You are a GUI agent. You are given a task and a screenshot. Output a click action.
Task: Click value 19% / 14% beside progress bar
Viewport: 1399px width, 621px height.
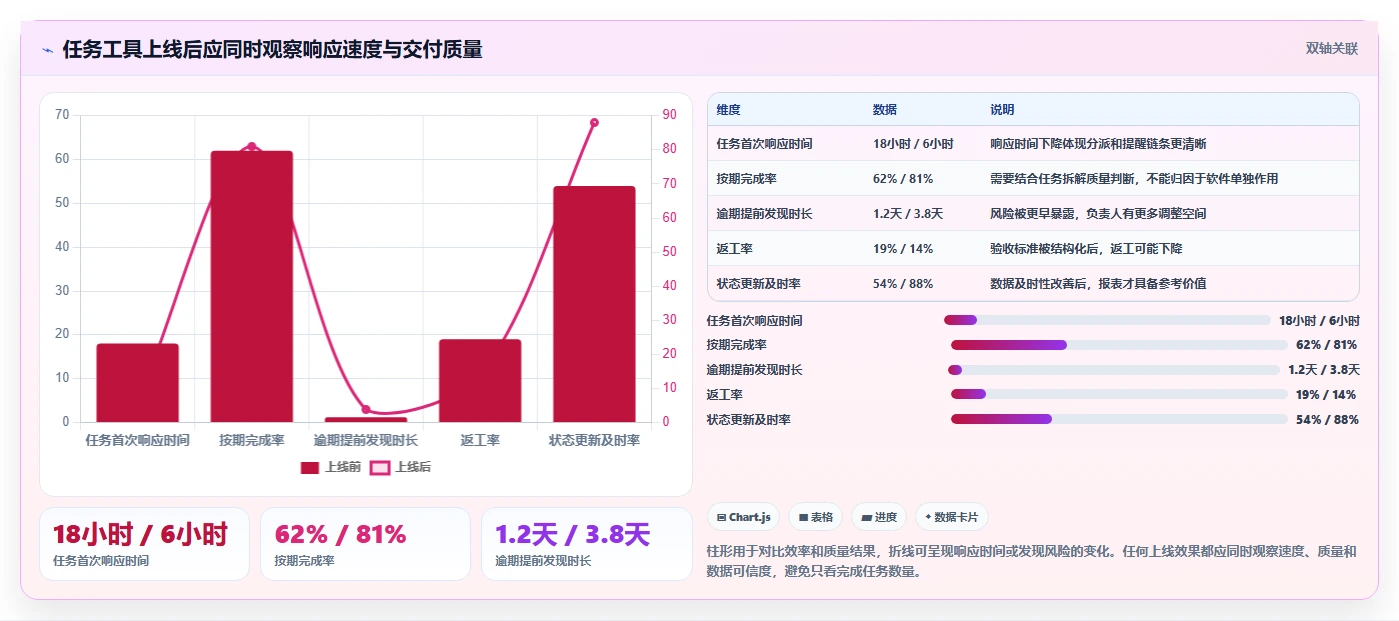point(1326,395)
